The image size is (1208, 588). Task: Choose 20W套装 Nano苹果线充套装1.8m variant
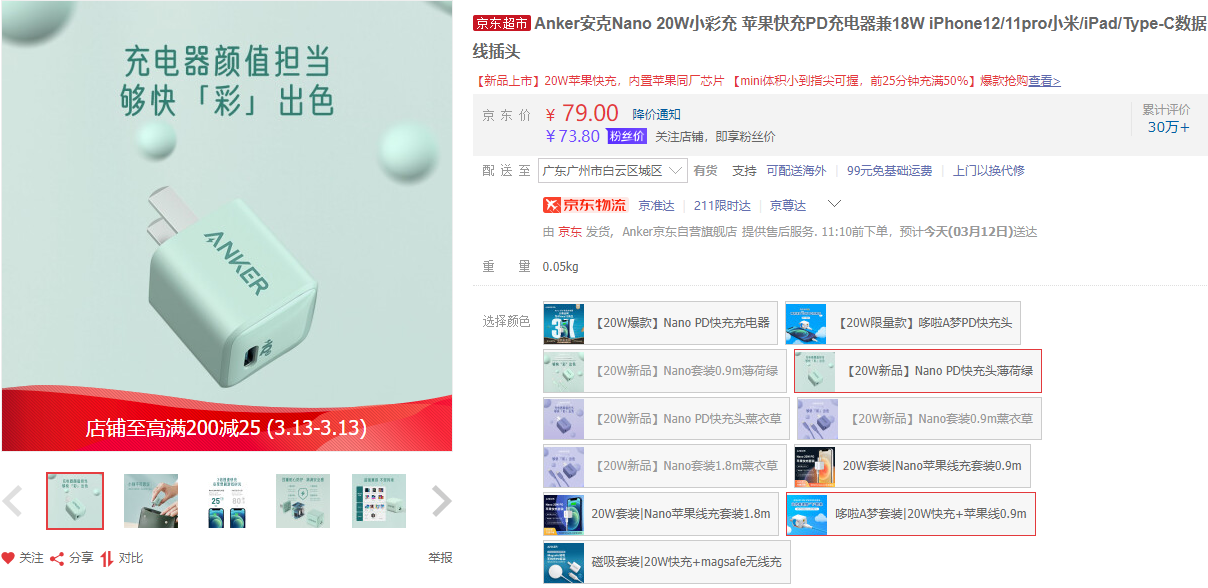pos(660,514)
